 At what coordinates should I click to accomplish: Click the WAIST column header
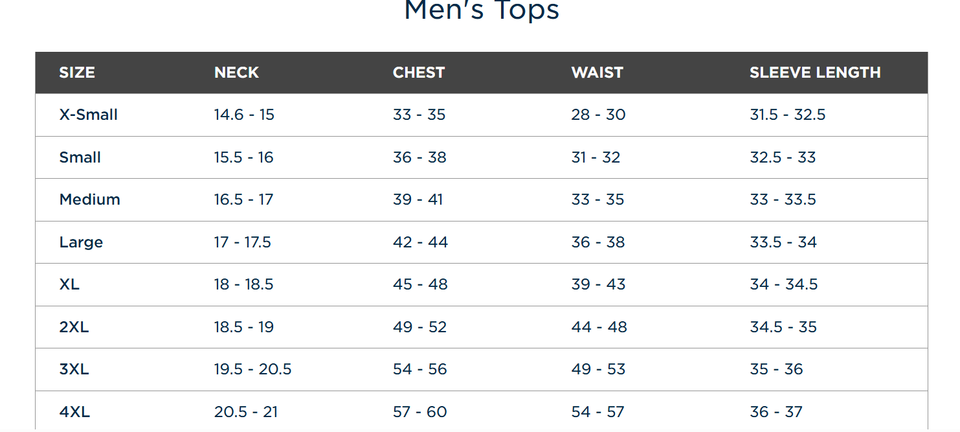597,73
